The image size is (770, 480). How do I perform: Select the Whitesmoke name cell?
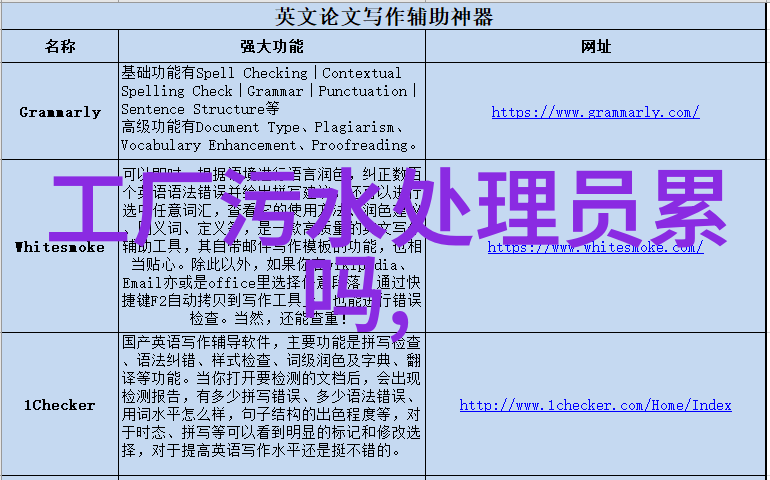[x=60, y=246]
